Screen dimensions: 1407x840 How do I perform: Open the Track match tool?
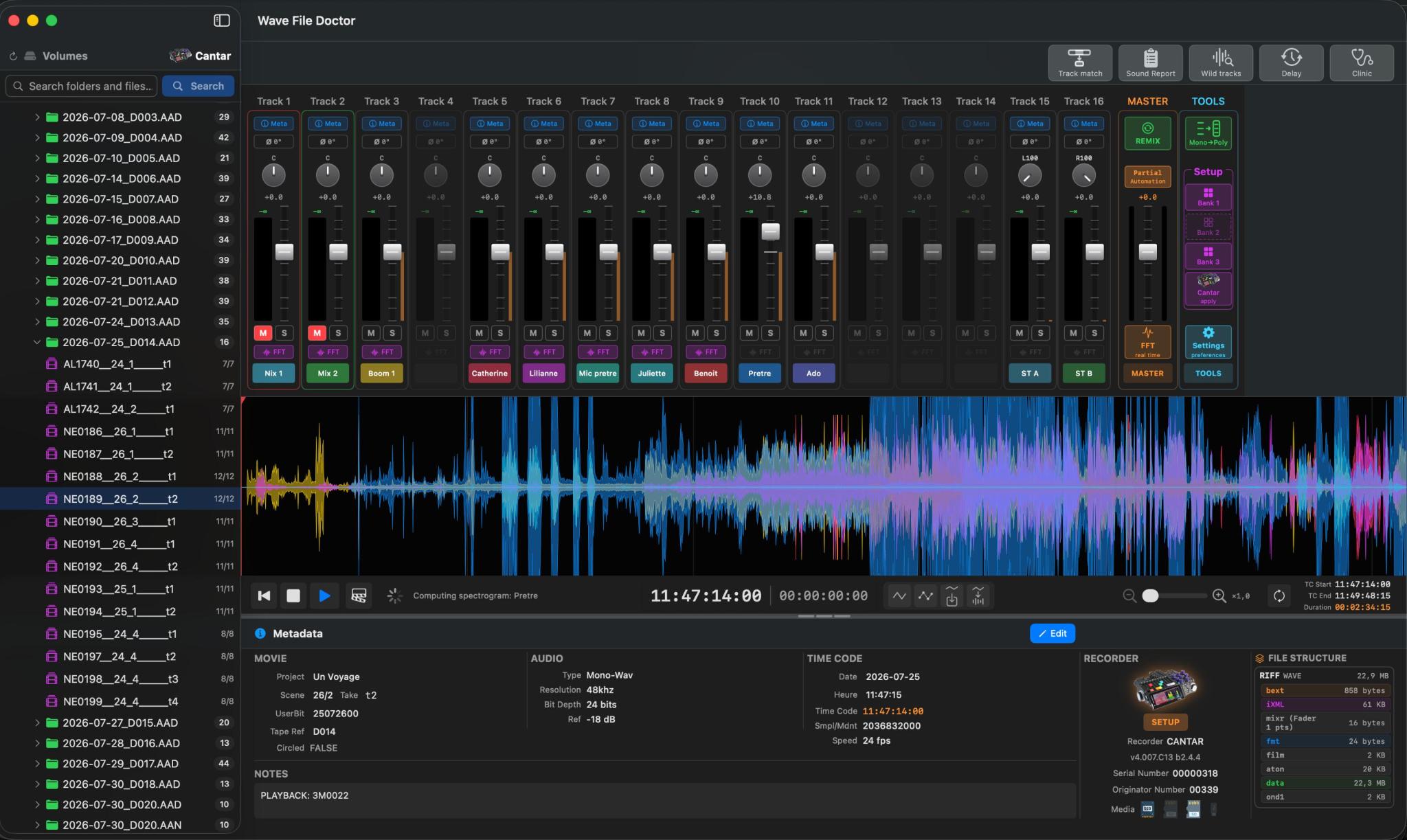point(1080,63)
